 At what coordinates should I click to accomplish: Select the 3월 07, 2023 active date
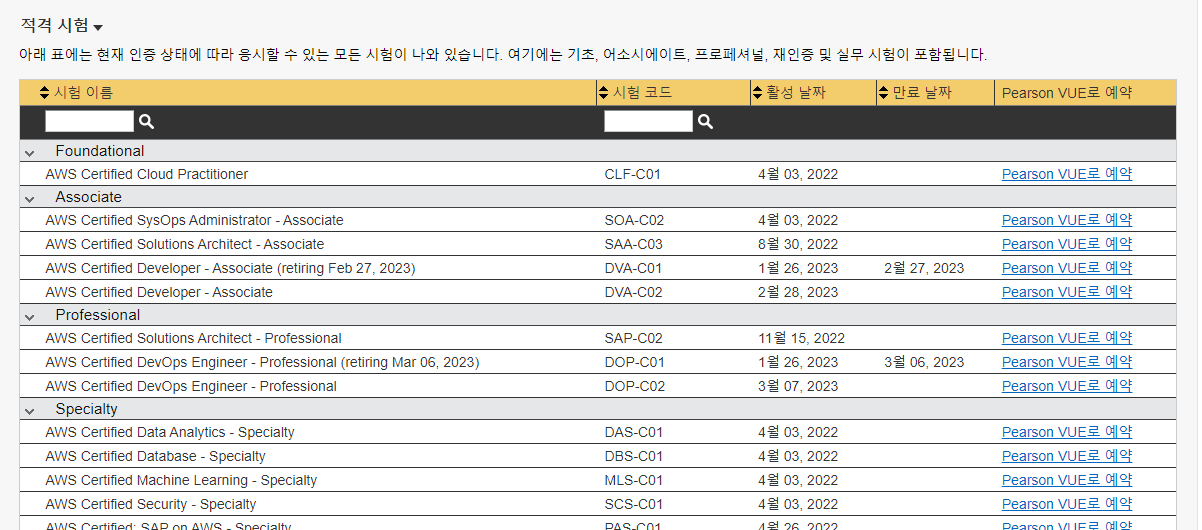coord(798,386)
